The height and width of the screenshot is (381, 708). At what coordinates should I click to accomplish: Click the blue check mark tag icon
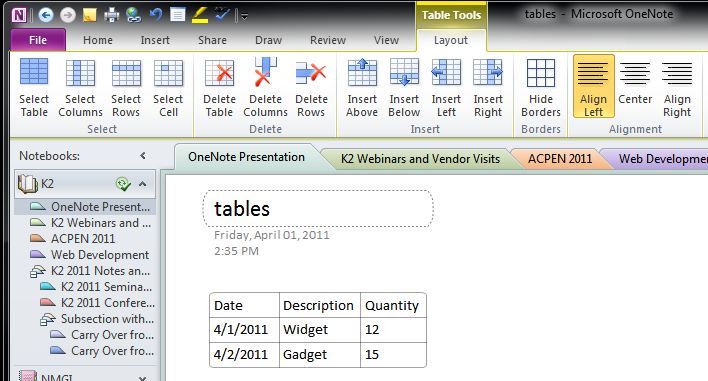[222, 14]
